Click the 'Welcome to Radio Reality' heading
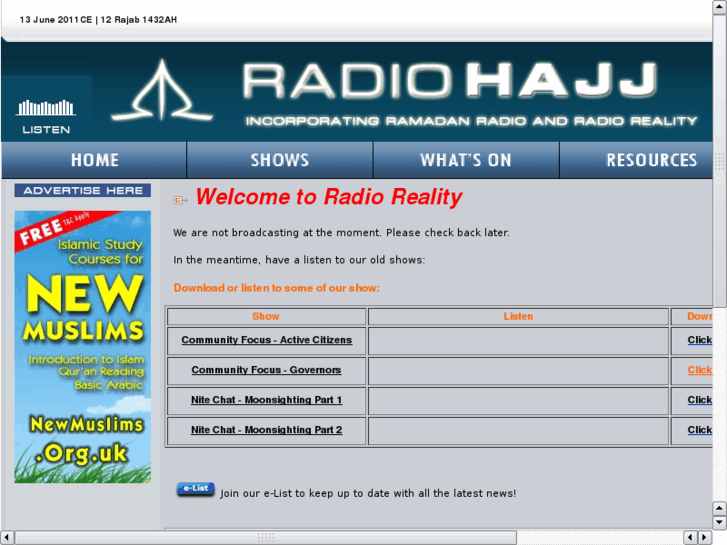 pos(328,197)
